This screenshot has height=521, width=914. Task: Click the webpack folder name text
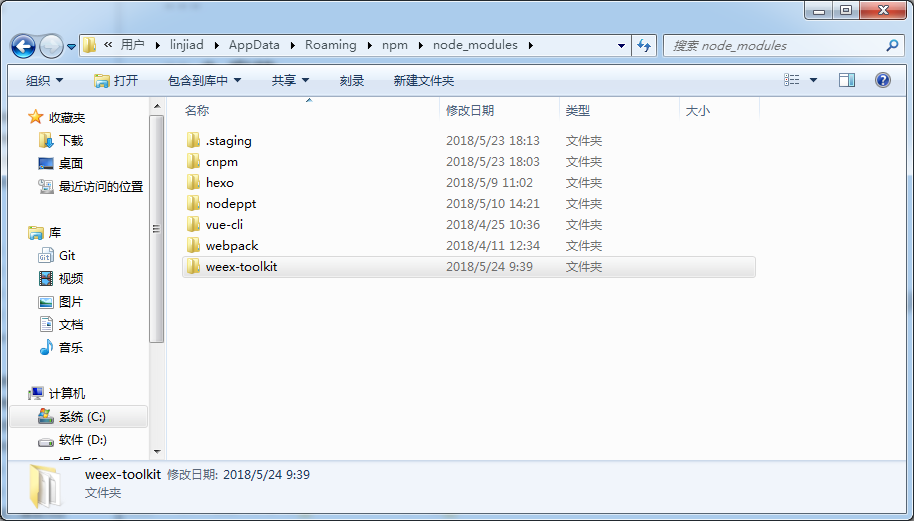232,245
